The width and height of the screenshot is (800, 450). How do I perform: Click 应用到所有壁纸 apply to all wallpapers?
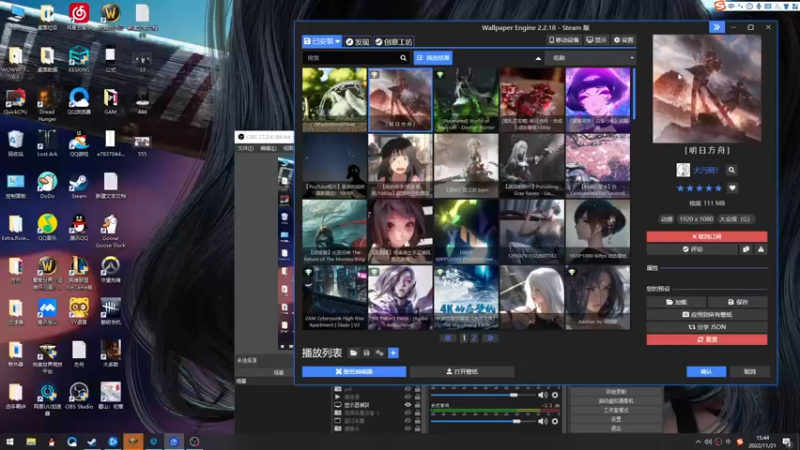click(707, 314)
